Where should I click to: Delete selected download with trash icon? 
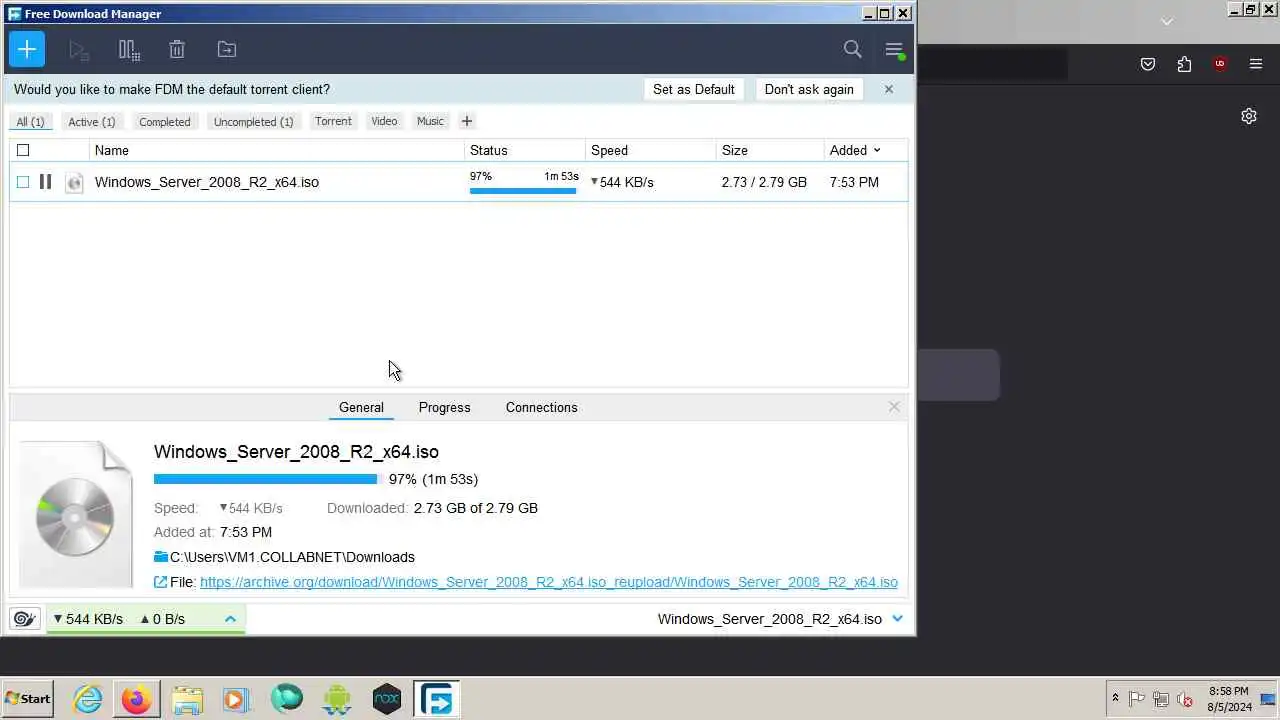177,49
